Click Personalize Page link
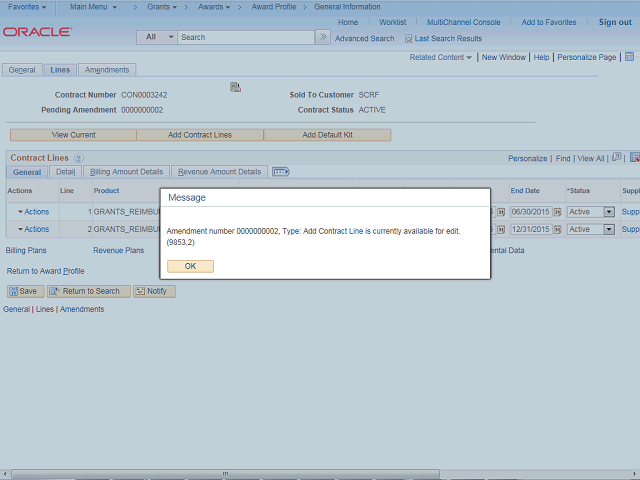 pos(587,57)
